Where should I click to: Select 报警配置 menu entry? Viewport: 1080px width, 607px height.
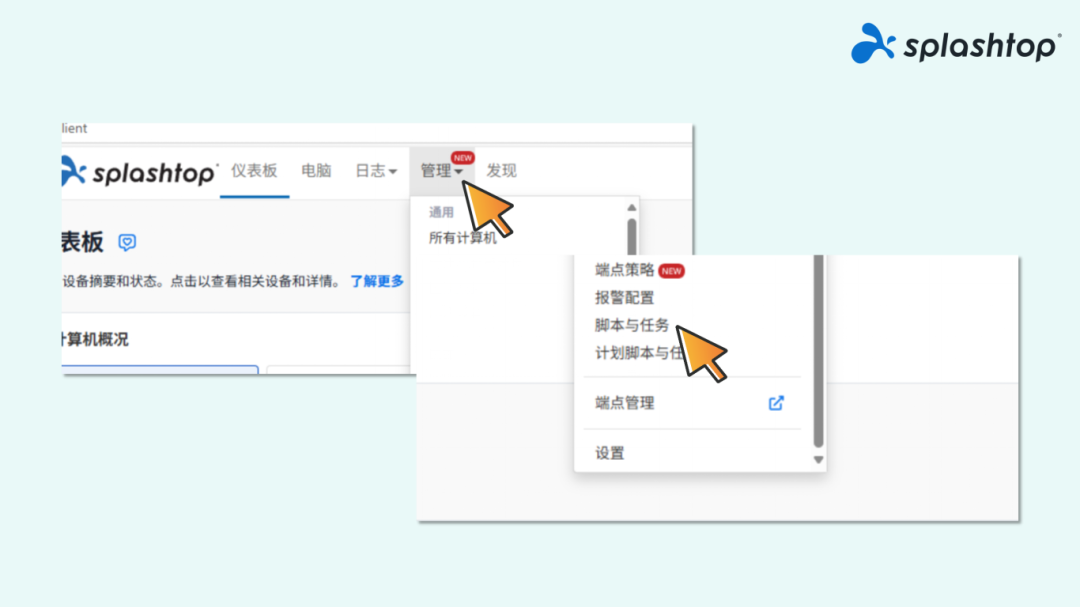pyautogui.click(x=625, y=298)
